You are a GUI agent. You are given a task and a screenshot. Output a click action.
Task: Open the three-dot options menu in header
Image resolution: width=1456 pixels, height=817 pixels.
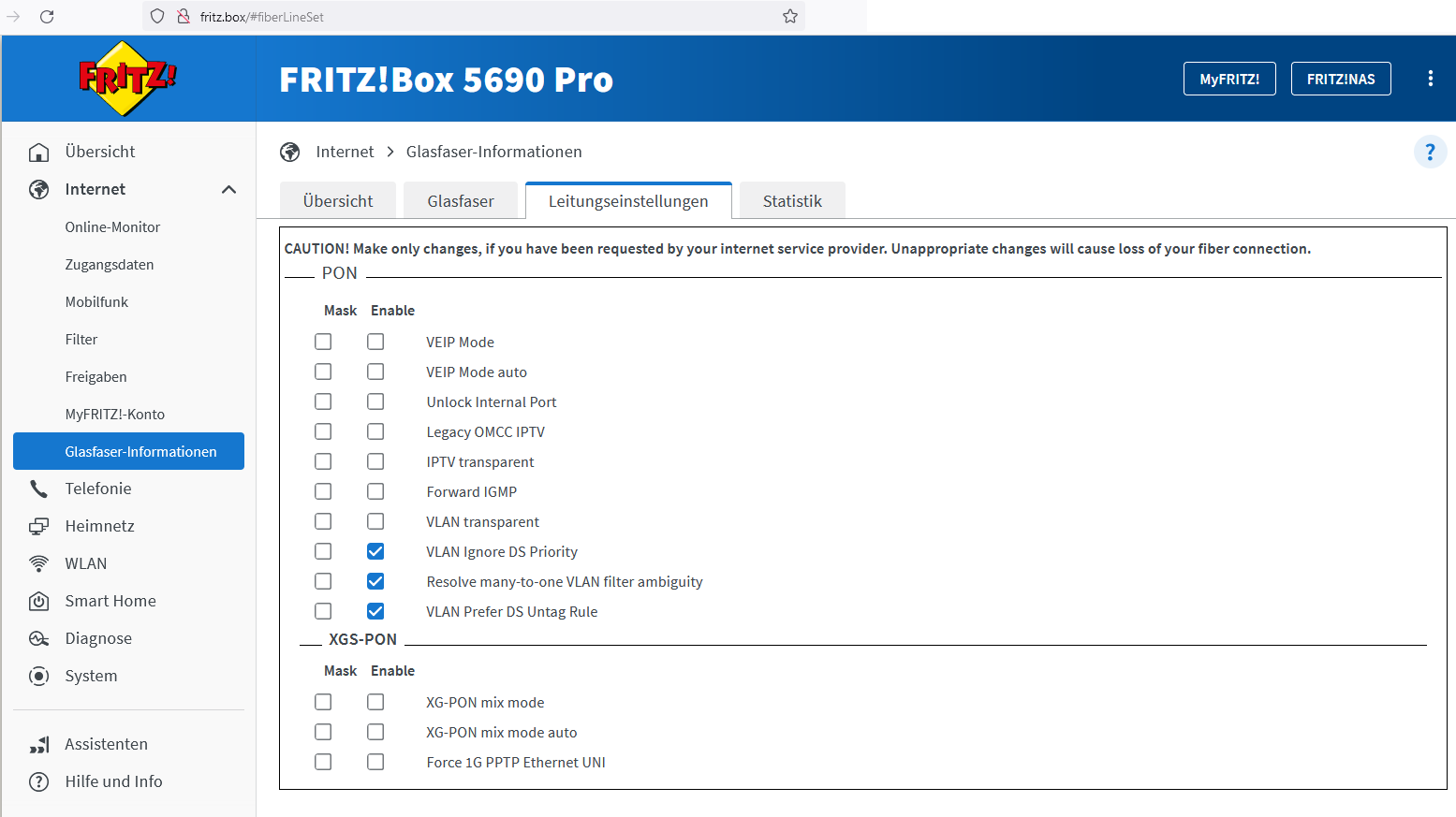point(1430,79)
